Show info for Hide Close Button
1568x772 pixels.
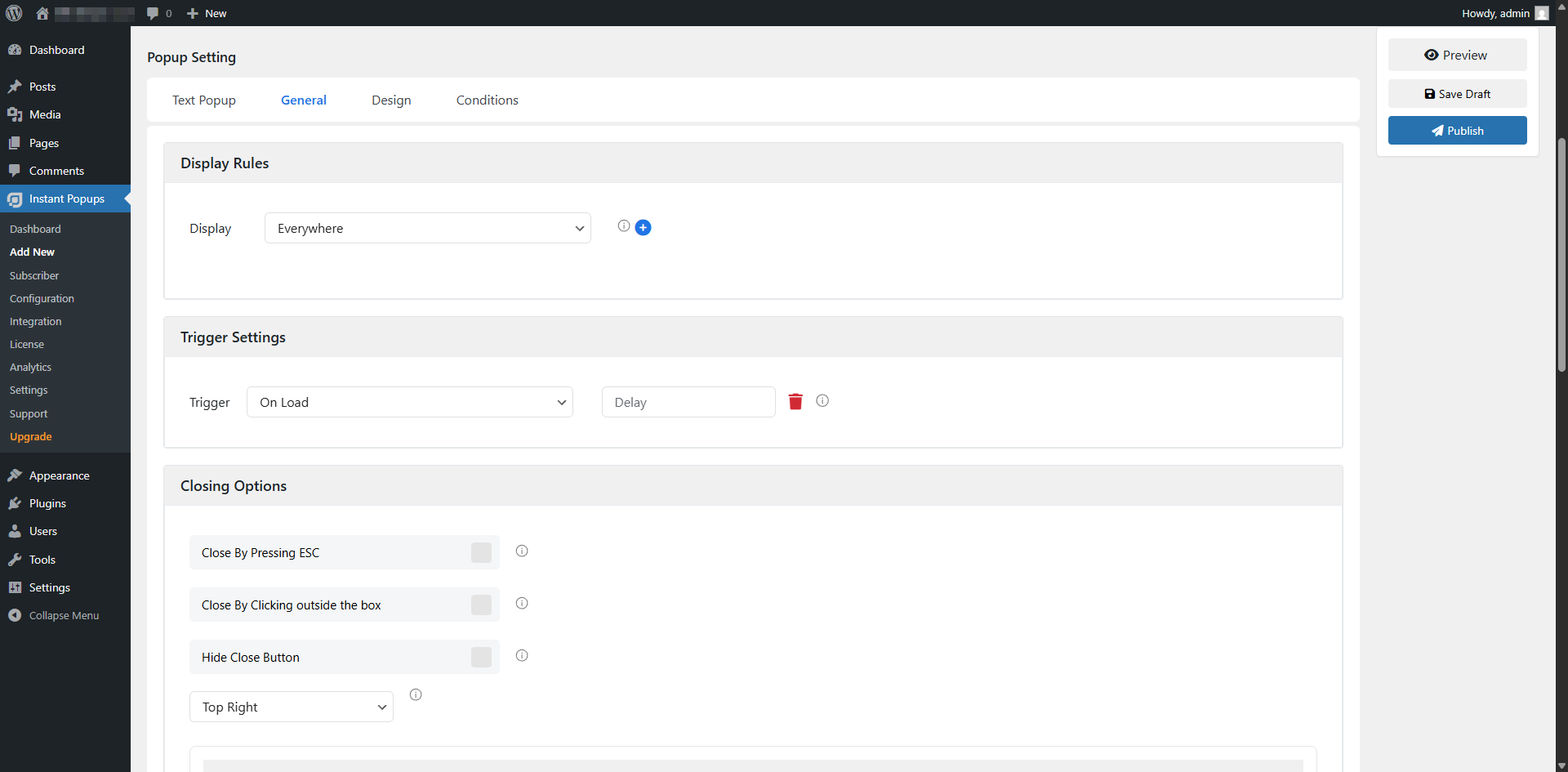[x=522, y=656]
